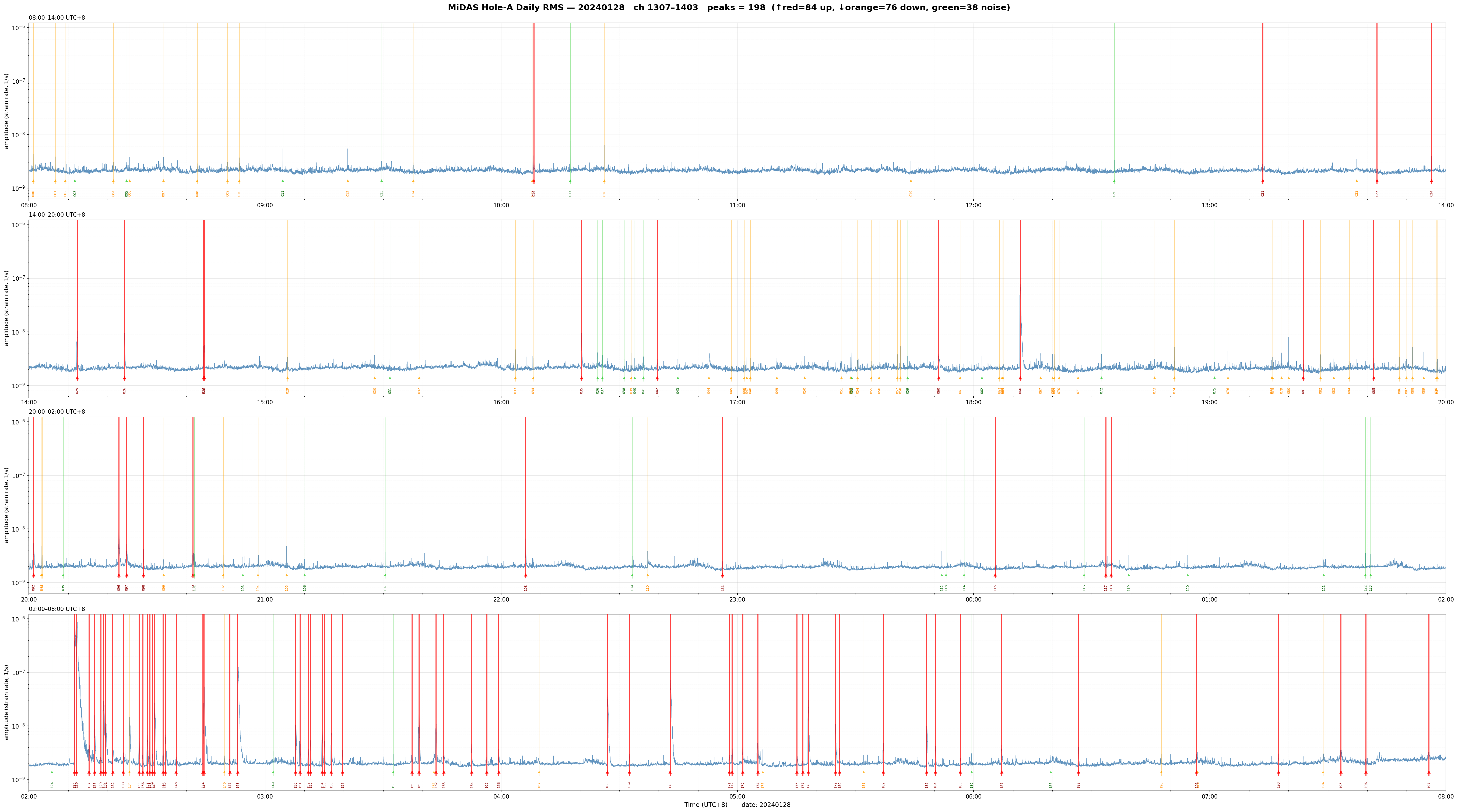1458x812 pixels.
Task: Click the "17:00" x-axis tick label
Action: click(737, 402)
